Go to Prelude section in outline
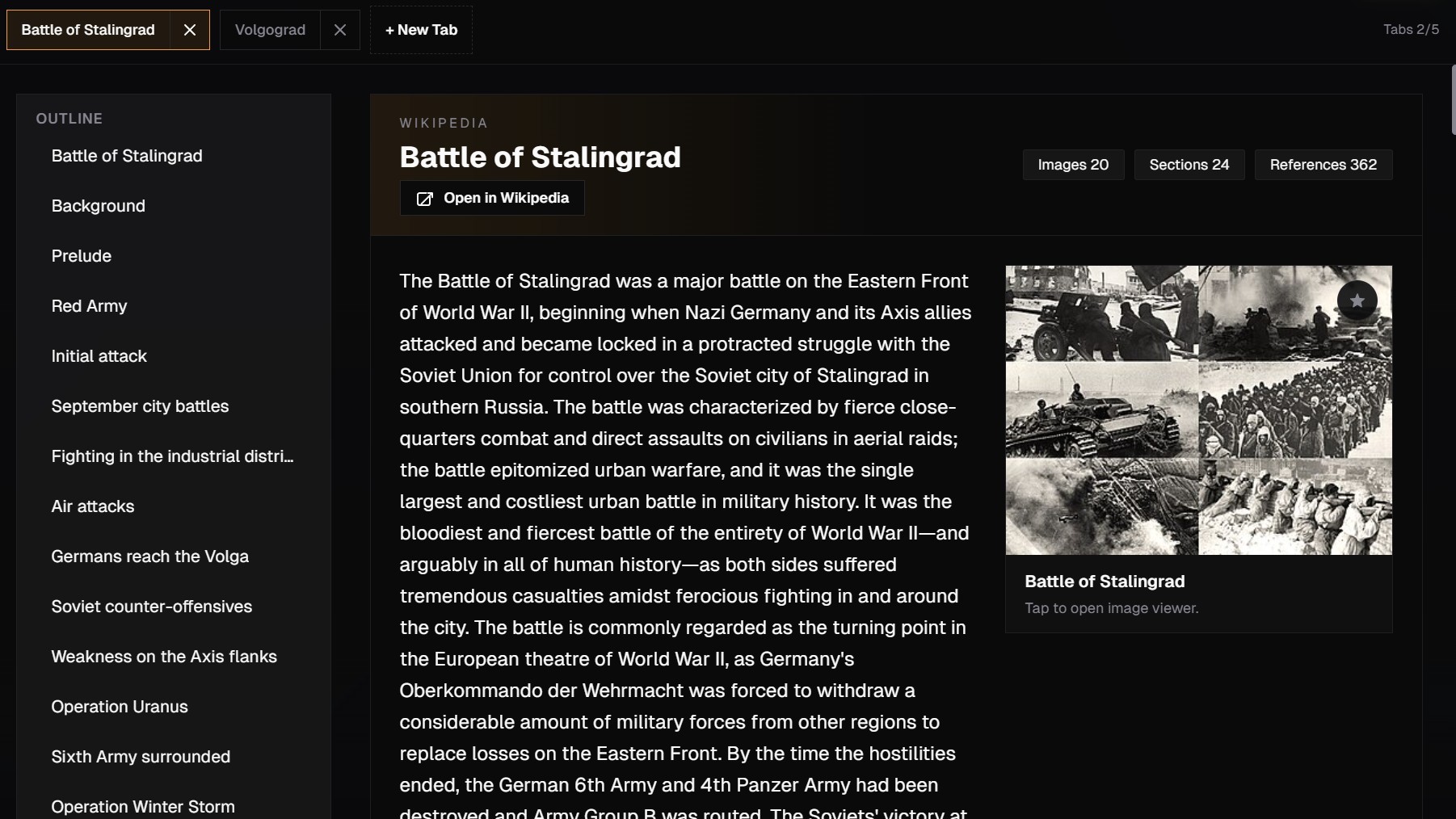1456x819 pixels. (x=82, y=256)
